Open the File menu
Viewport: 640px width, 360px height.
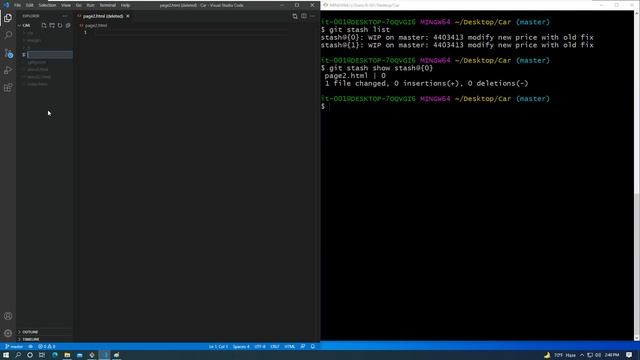click(18, 5)
